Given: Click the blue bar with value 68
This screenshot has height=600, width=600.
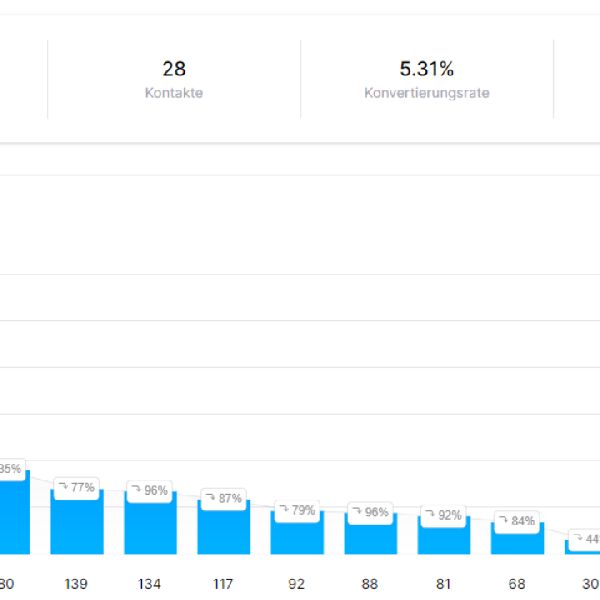Looking at the screenshot, I should [517, 541].
